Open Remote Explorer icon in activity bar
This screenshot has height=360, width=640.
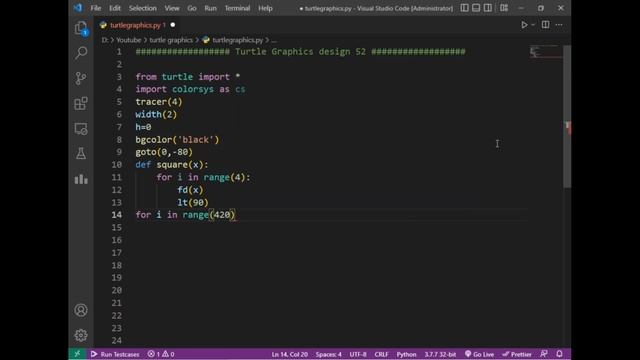81,129
